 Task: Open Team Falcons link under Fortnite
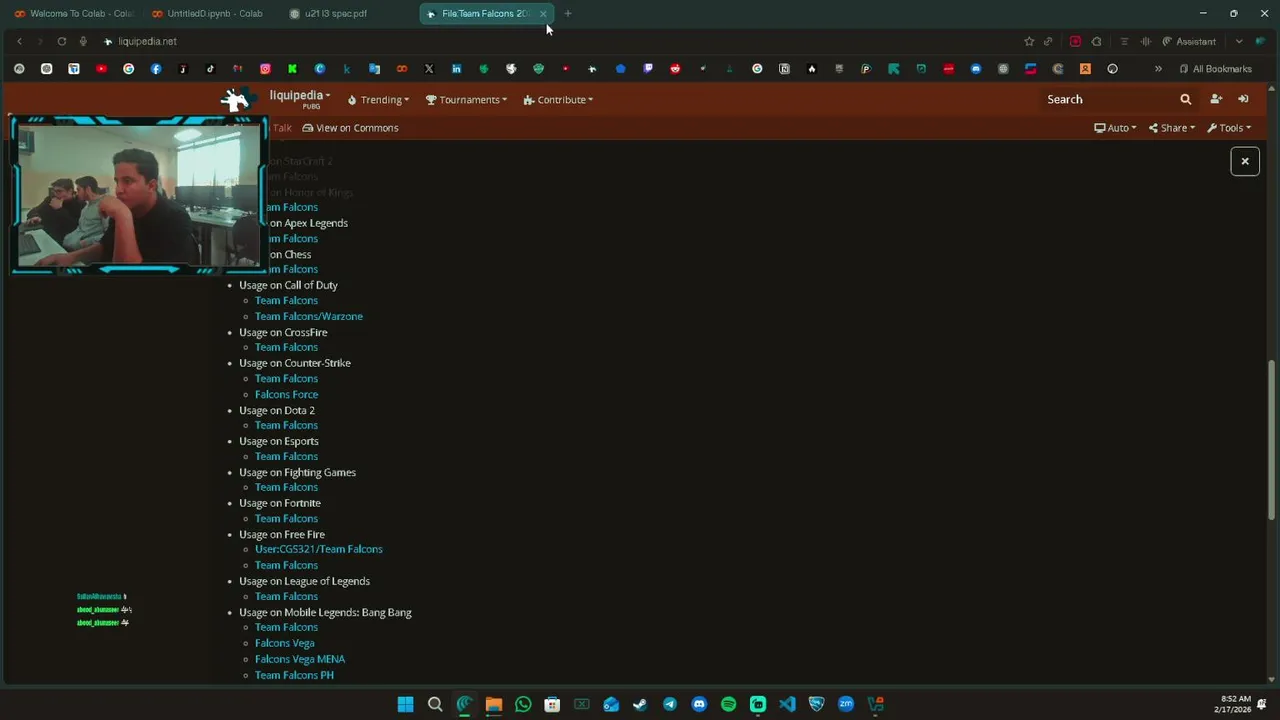(286, 518)
